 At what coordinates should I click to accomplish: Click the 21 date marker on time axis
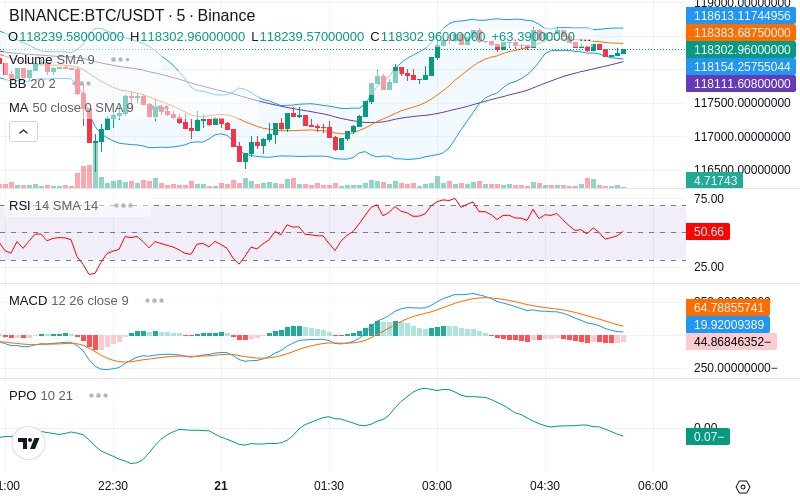(x=221, y=486)
